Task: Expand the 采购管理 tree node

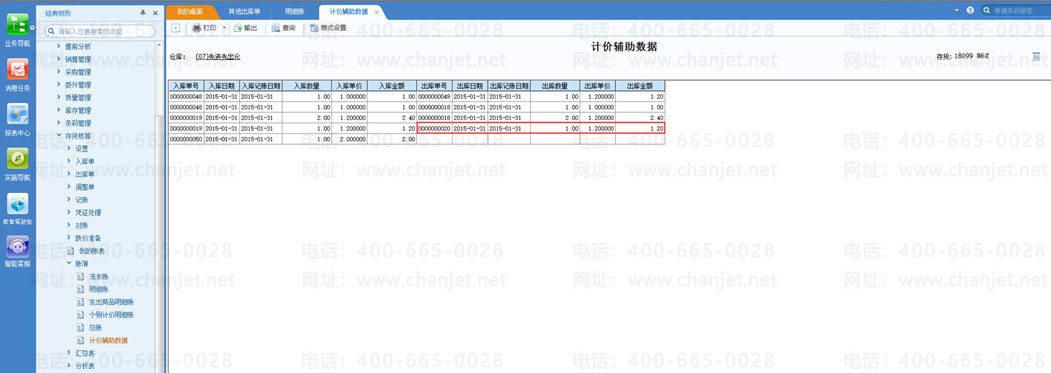Action: pos(59,72)
